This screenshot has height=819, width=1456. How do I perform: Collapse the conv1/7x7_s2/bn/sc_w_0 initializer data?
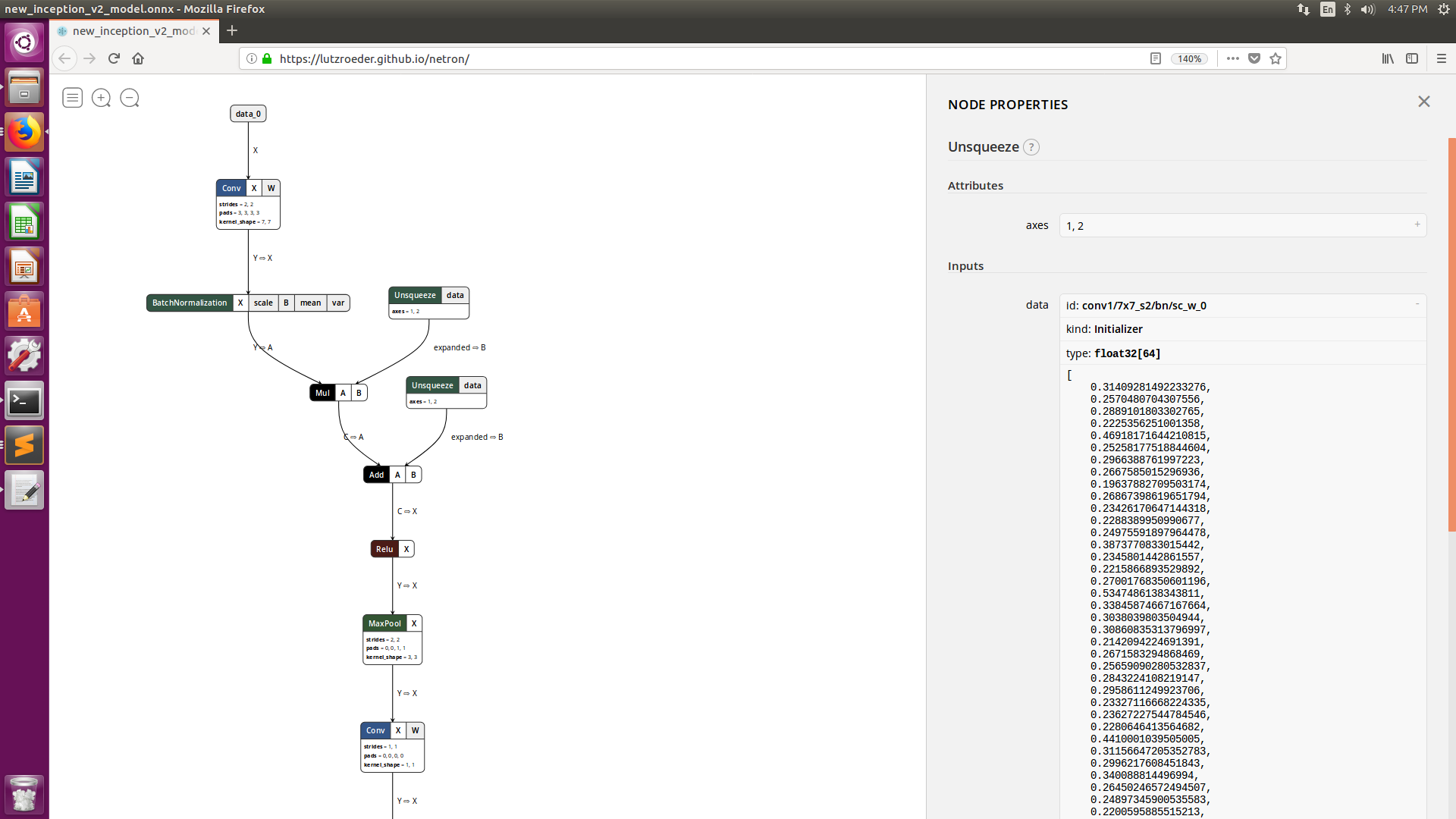click(1417, 303)
